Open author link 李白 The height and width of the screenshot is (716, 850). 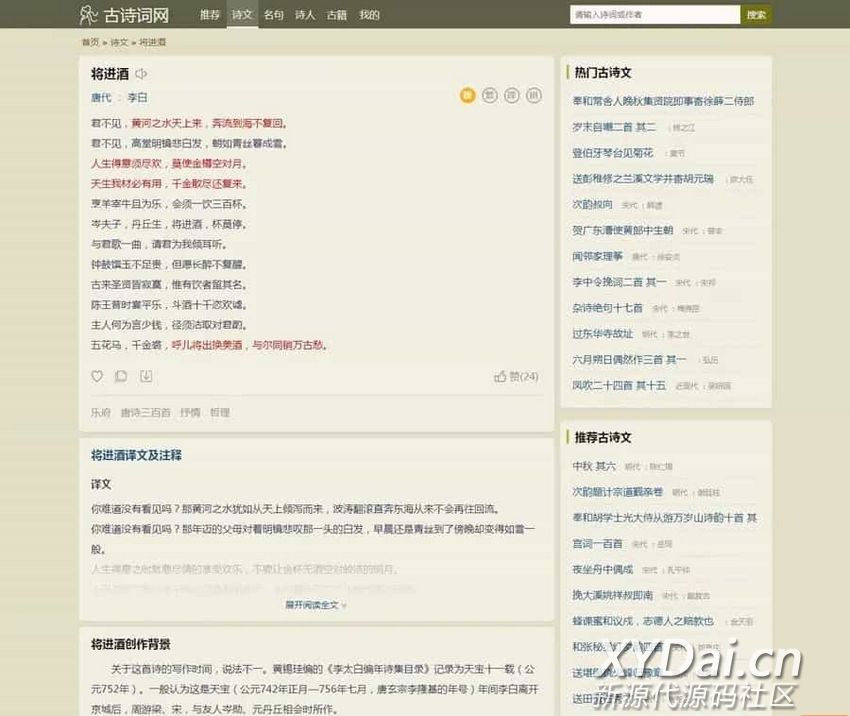pyautogui.click(x=137, y=98)
